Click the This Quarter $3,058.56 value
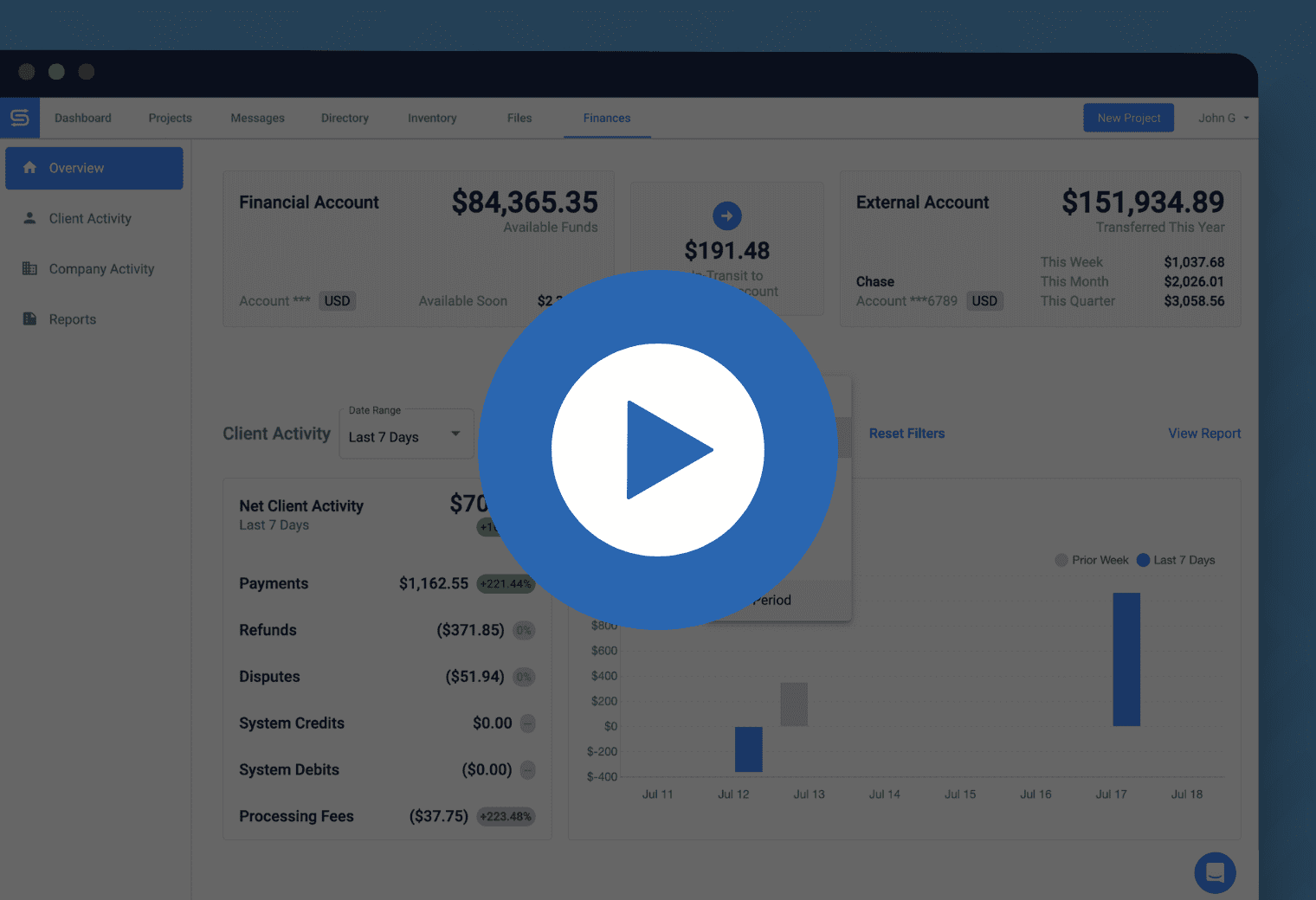The image size is (1316, 900). [x=1194, y=301]
